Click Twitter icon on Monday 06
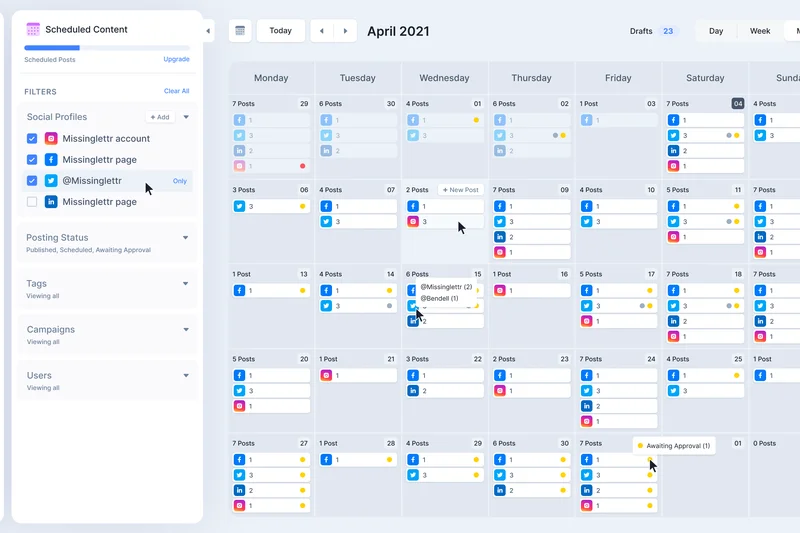 (240, 206)
